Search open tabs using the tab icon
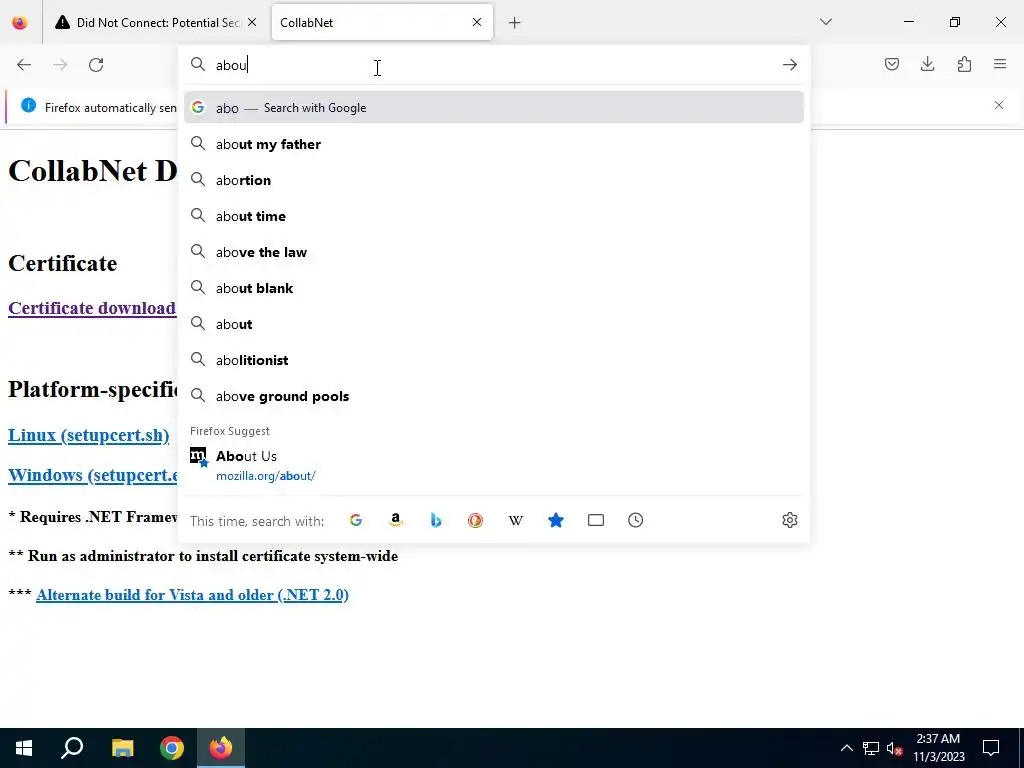Screen dimensions: 1024x768 coord(596,520)
